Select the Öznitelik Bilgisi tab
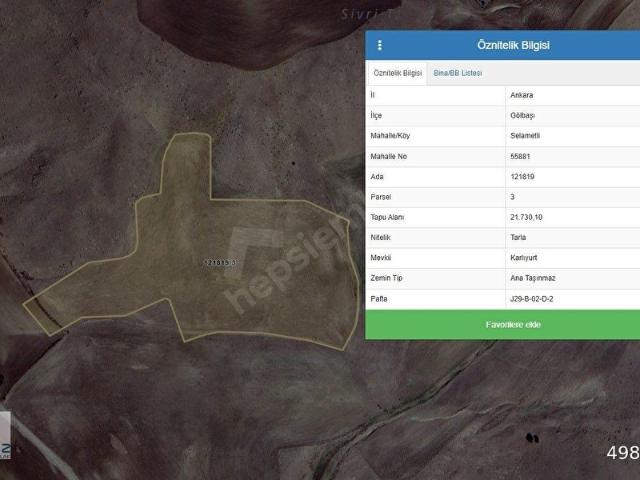This screenshot has width=640, height=480. point(398,74)
